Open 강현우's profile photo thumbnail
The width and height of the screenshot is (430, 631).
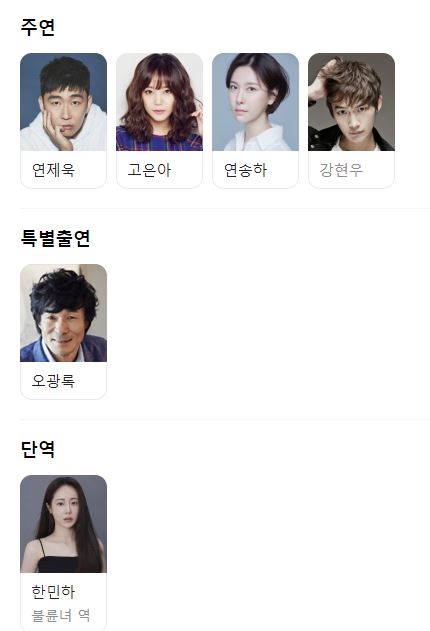point(351,102)
